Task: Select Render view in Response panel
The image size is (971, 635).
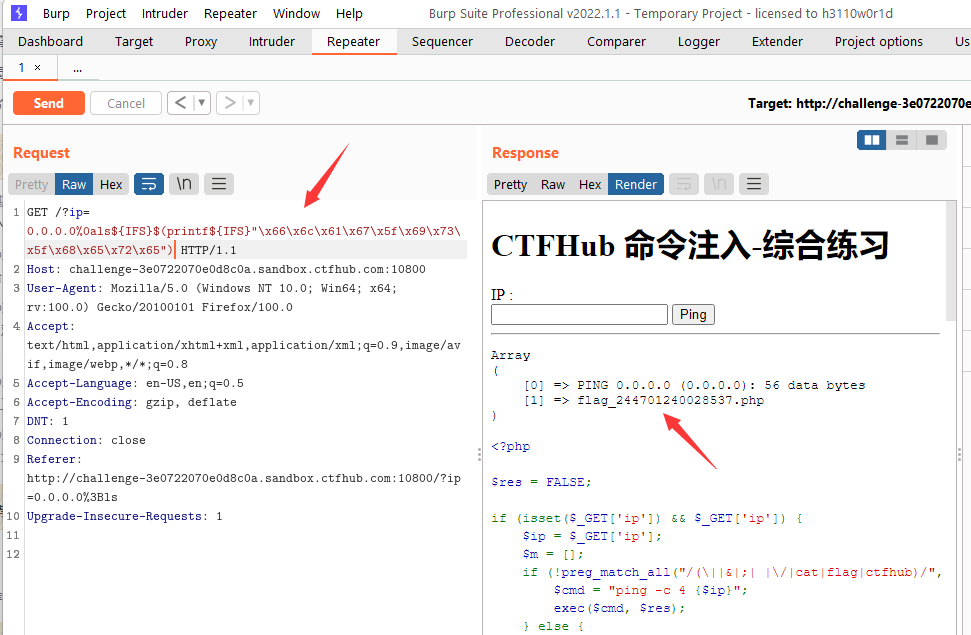Action: [x=636, y=184]
